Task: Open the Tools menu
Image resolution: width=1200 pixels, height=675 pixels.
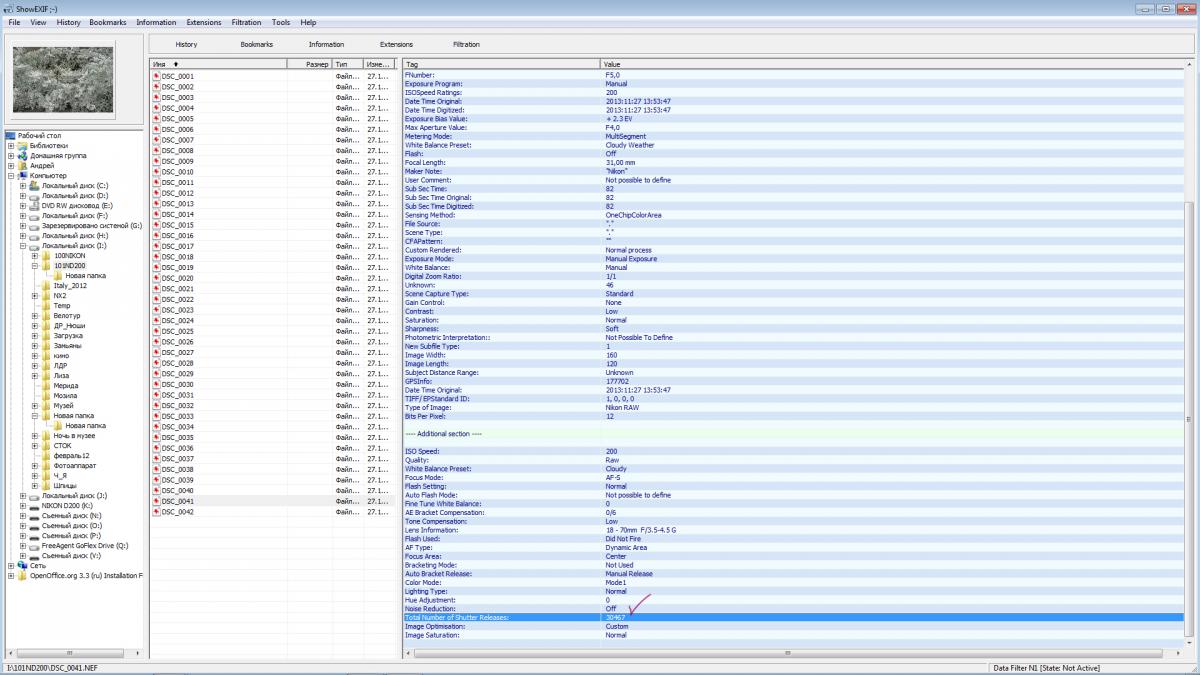Action: click(281, 22)
